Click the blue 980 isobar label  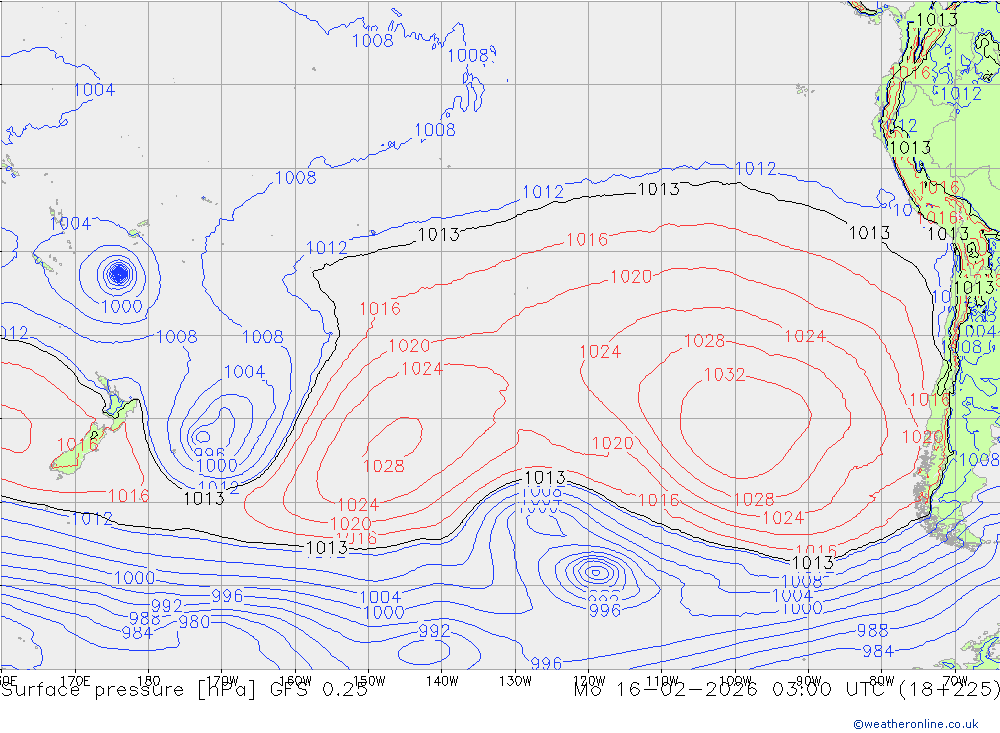pyautogui.click(x=195, y=622)
